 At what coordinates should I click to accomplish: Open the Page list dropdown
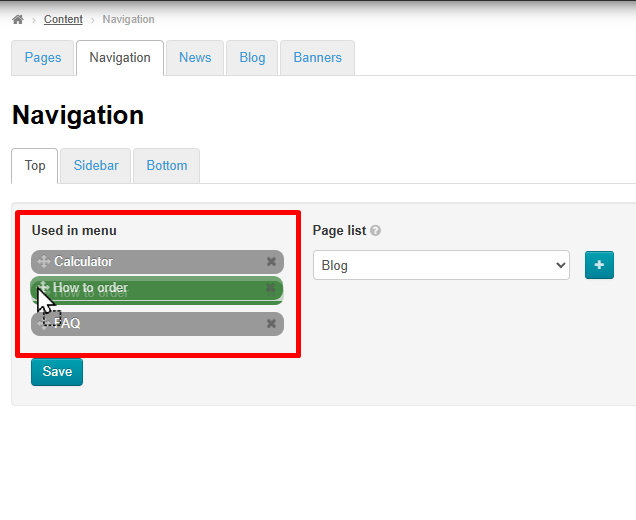pos(441,265)
